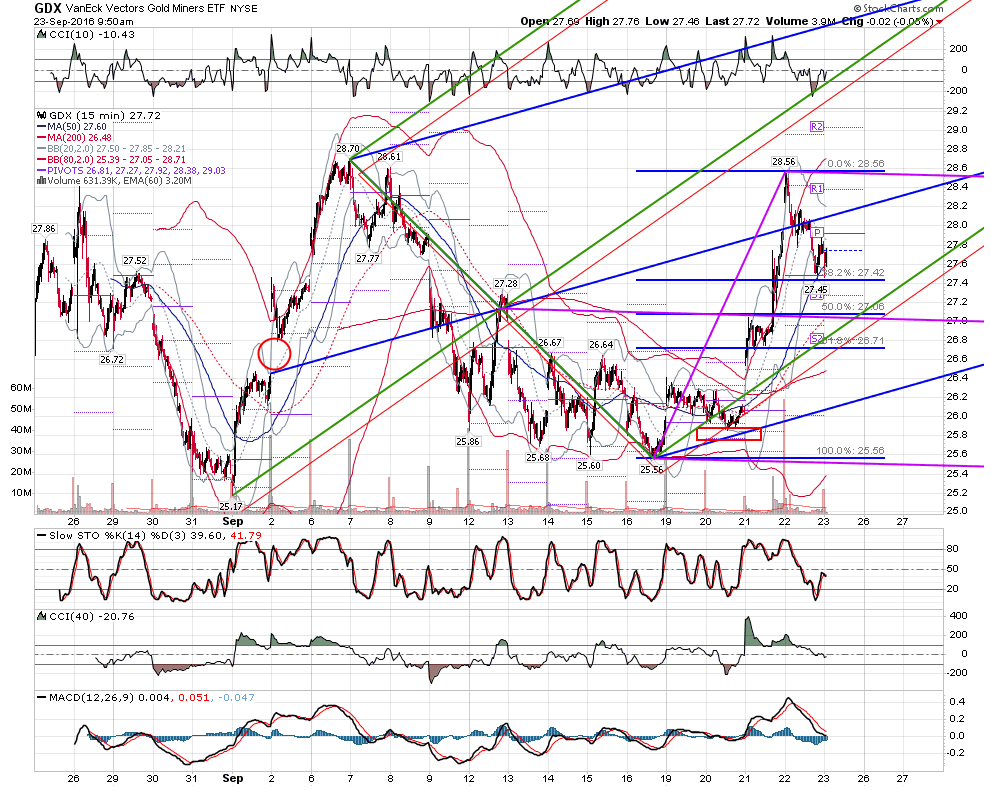Click the 27.86 price label
This screenshot has width=991, height=793.
44,229
